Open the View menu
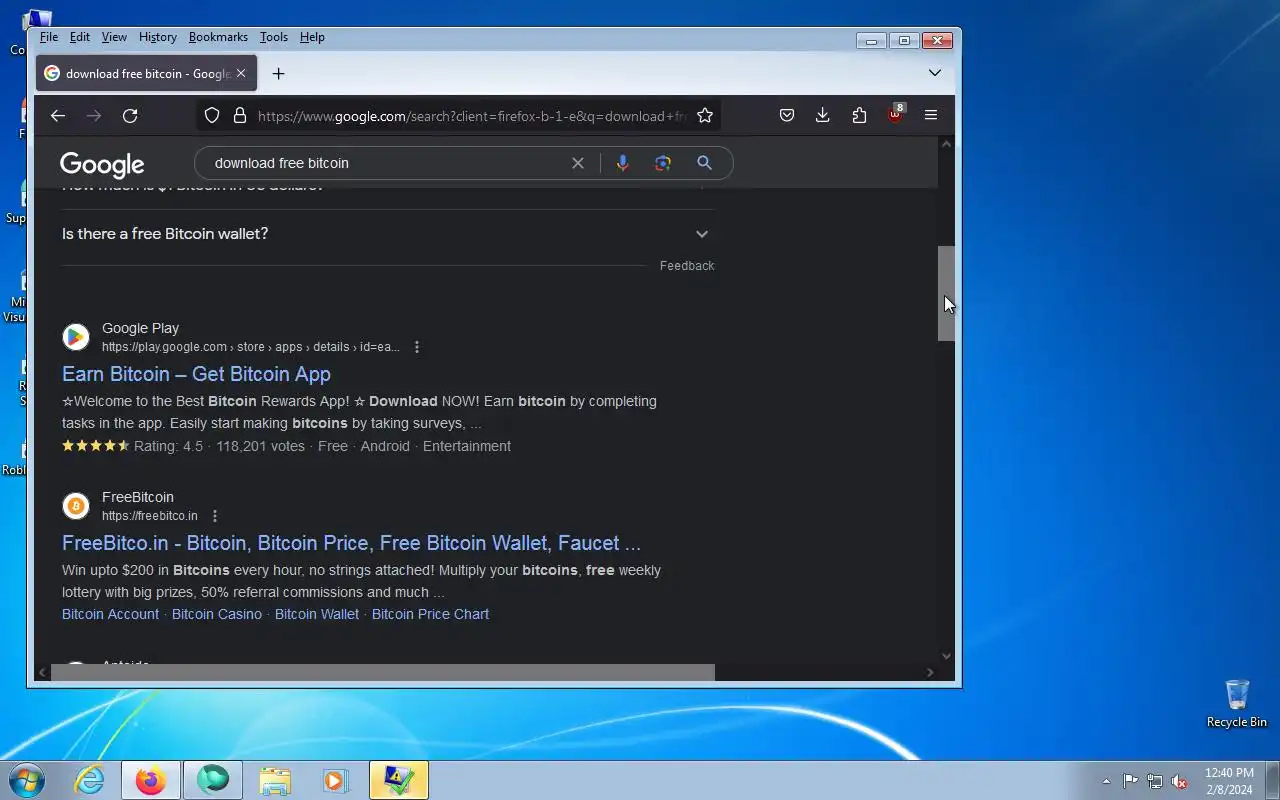This screenshot has height=800, width=1280. 114,37
